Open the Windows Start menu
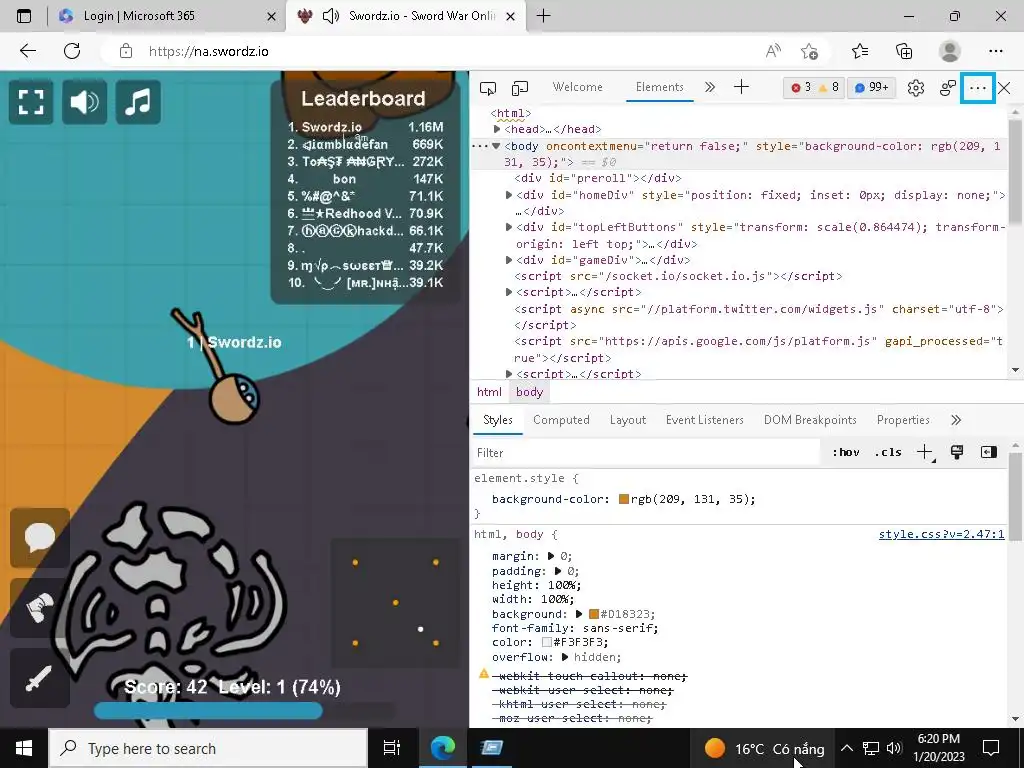1024x768 pixels. [x=24, y=748]
